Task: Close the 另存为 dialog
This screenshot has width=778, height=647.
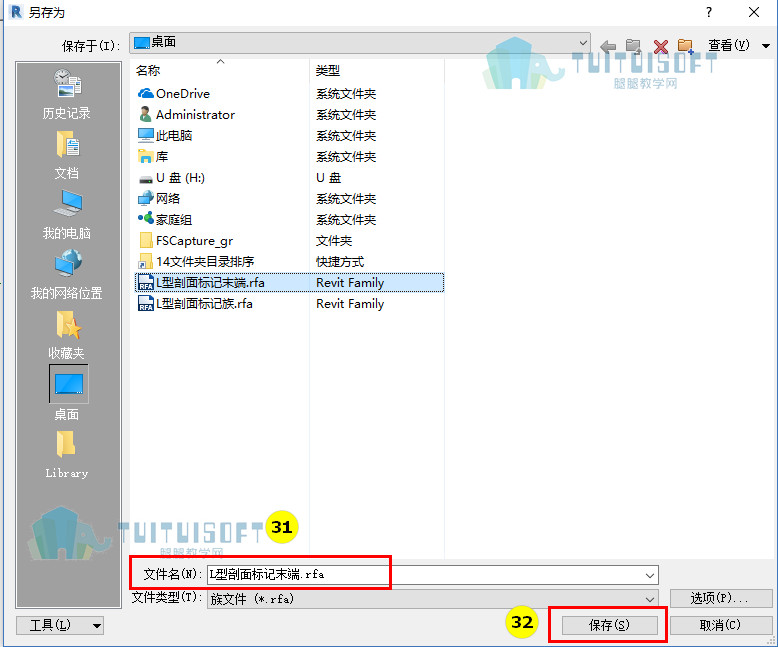Action: (x=754, y=12)
